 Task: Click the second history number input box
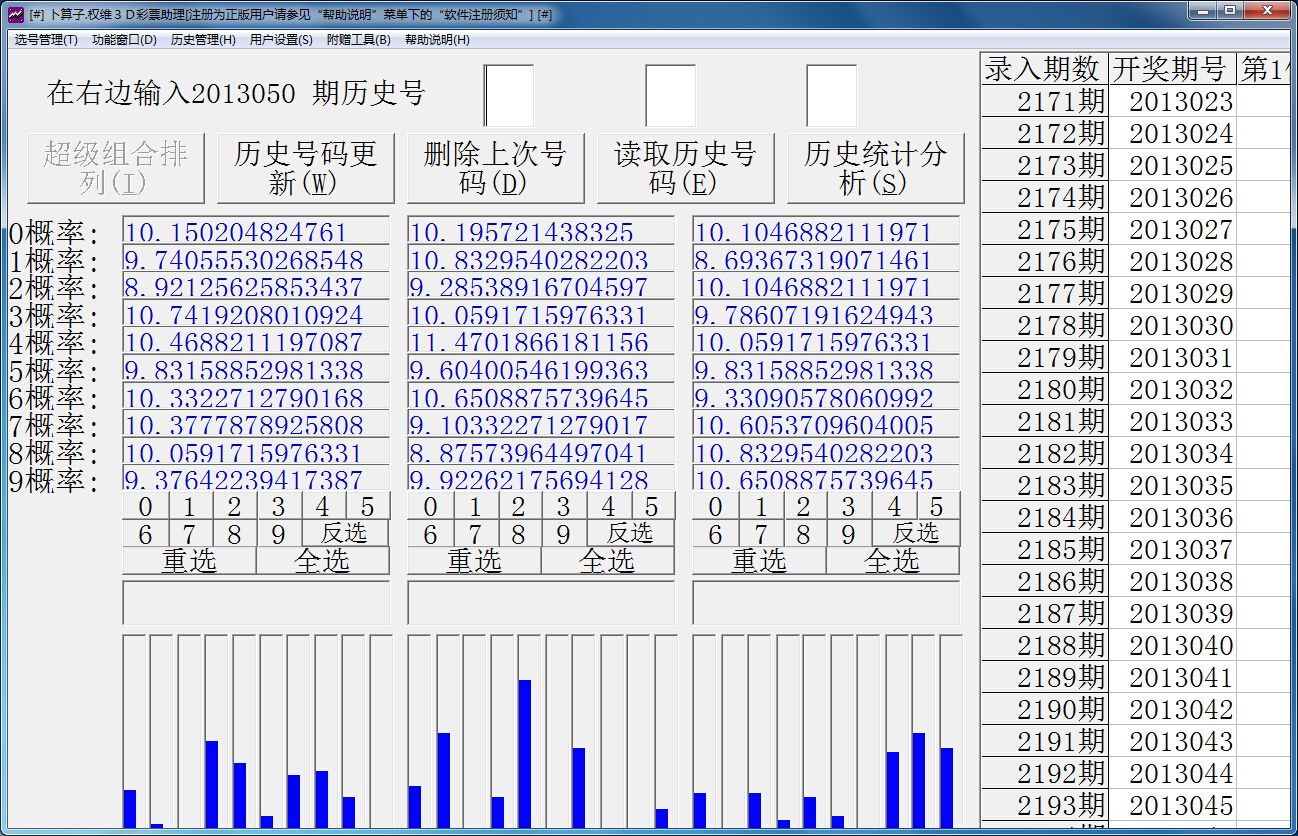pyautogui.click(x=670, y=96)
